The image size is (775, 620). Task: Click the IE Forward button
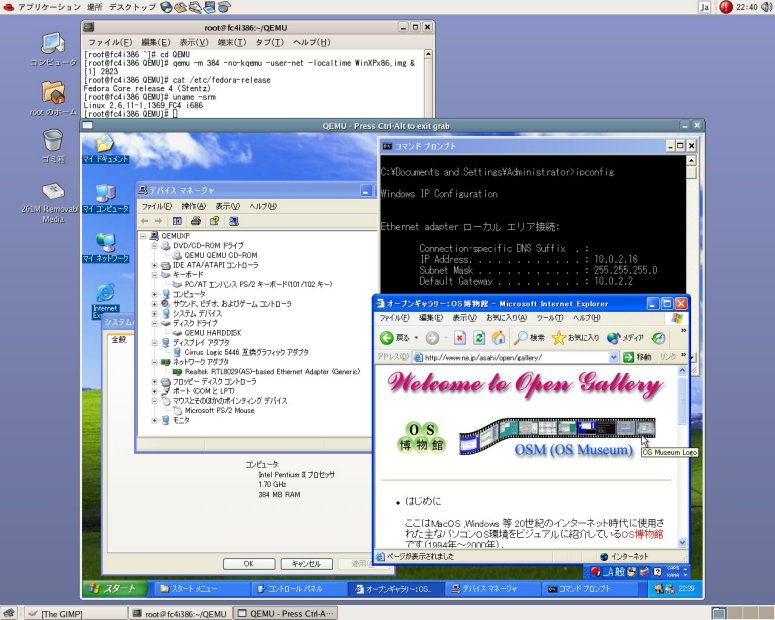click(x=432, y=338)
